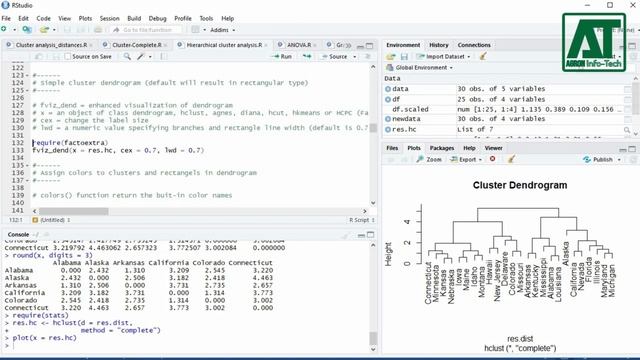This screenshot has width=640, height=360.
Task: Maximize the source editor pane
Action: click(x=369, y=46)
